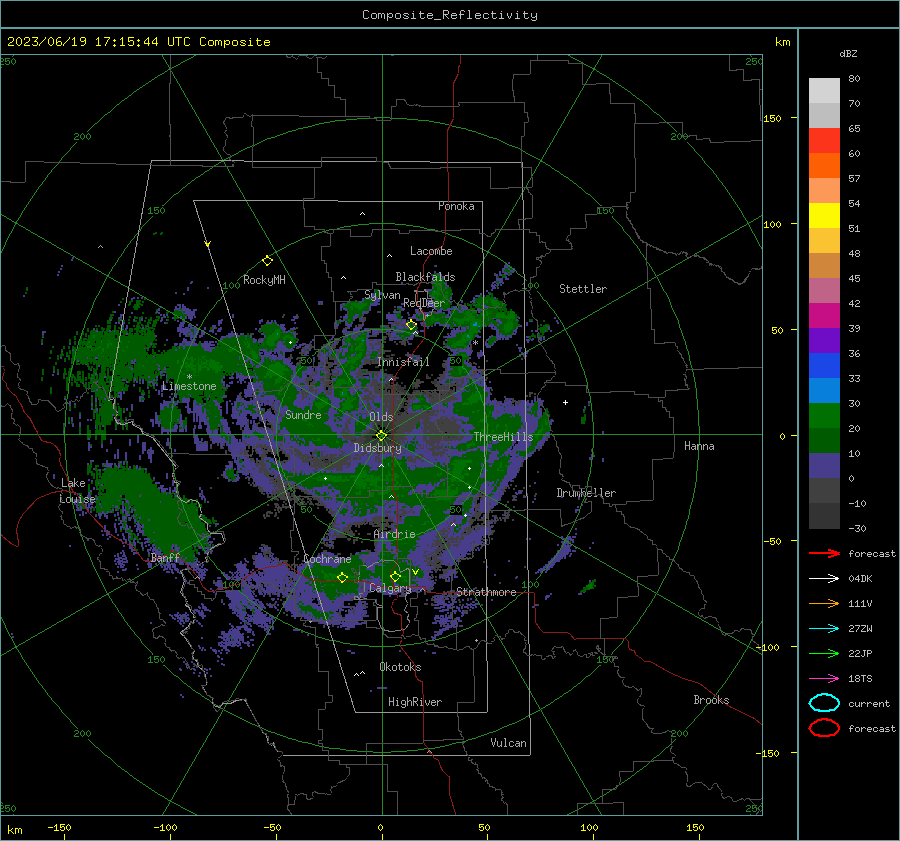This screenshot has width=900, height=841.
Task: Click the orange 111V arrow icon
Action: (x=824, y=603)
